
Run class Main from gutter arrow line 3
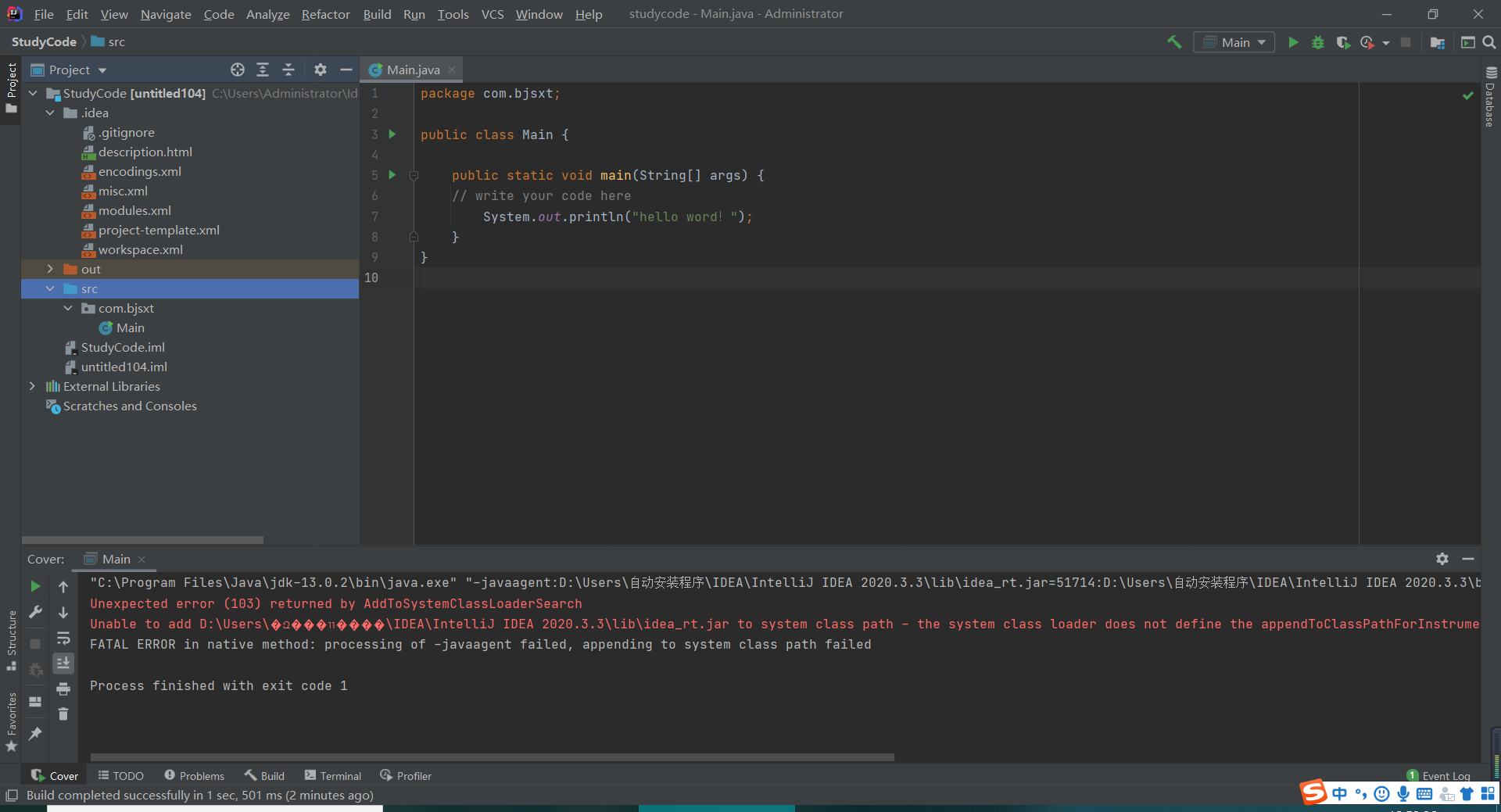[x=392, y=134]
